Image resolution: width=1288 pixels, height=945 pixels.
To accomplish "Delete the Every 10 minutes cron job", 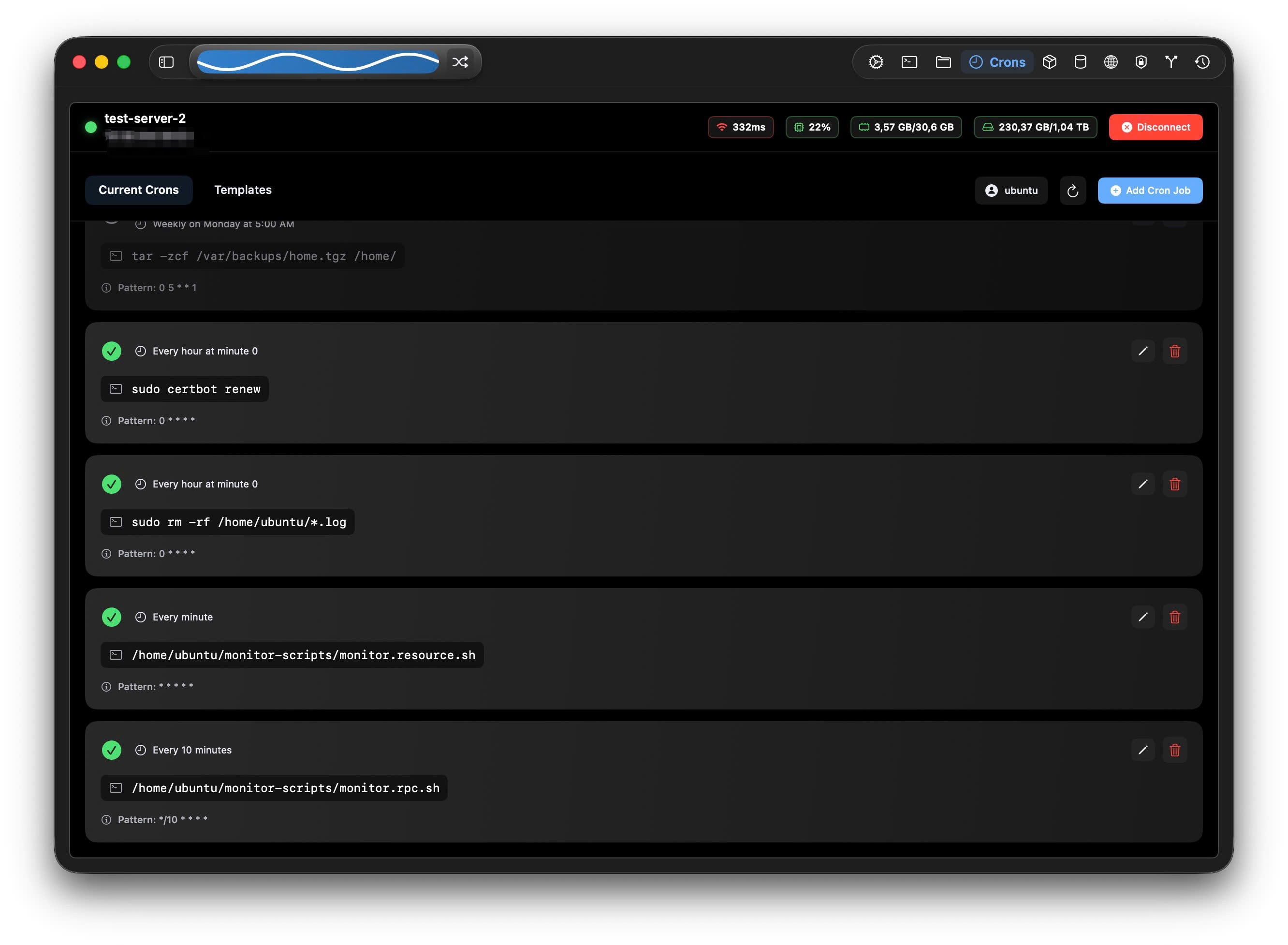I will click(1174, 749).
